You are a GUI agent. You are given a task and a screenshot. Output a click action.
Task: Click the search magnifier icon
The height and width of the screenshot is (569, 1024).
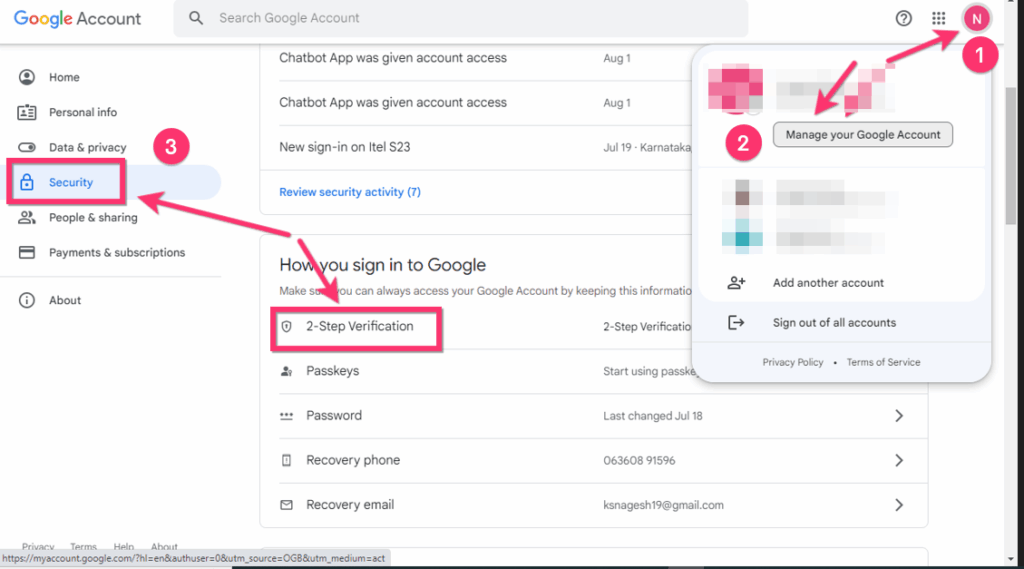point(196,18)
